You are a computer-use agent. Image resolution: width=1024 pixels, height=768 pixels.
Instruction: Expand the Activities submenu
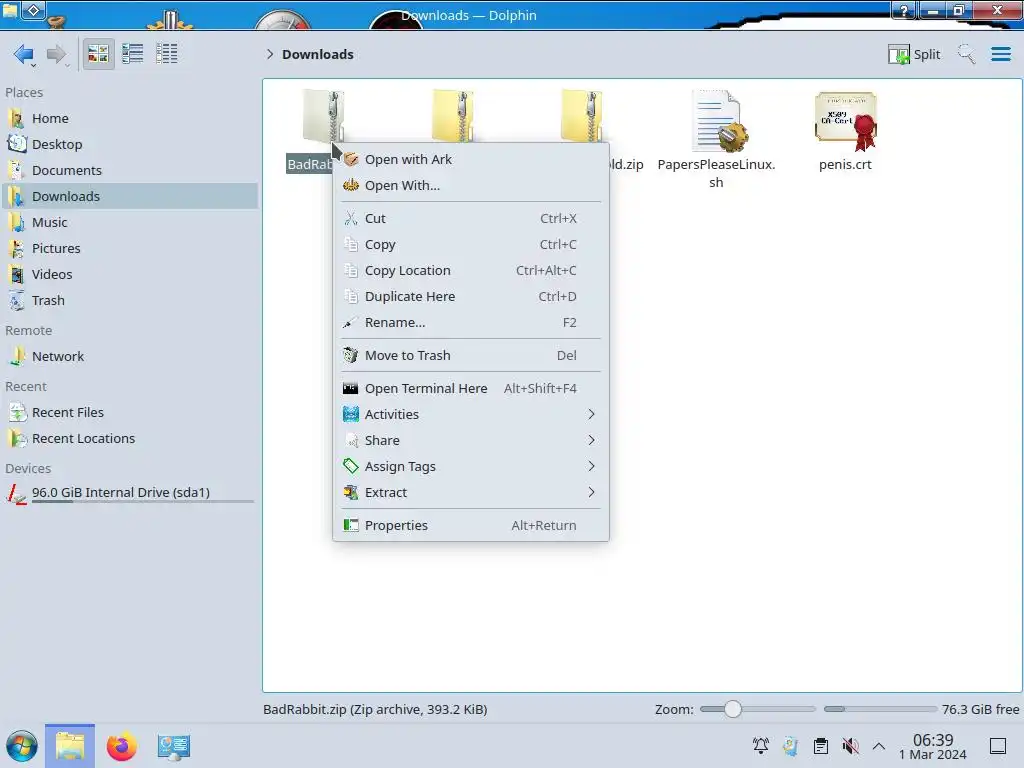[x=470, y=415]
